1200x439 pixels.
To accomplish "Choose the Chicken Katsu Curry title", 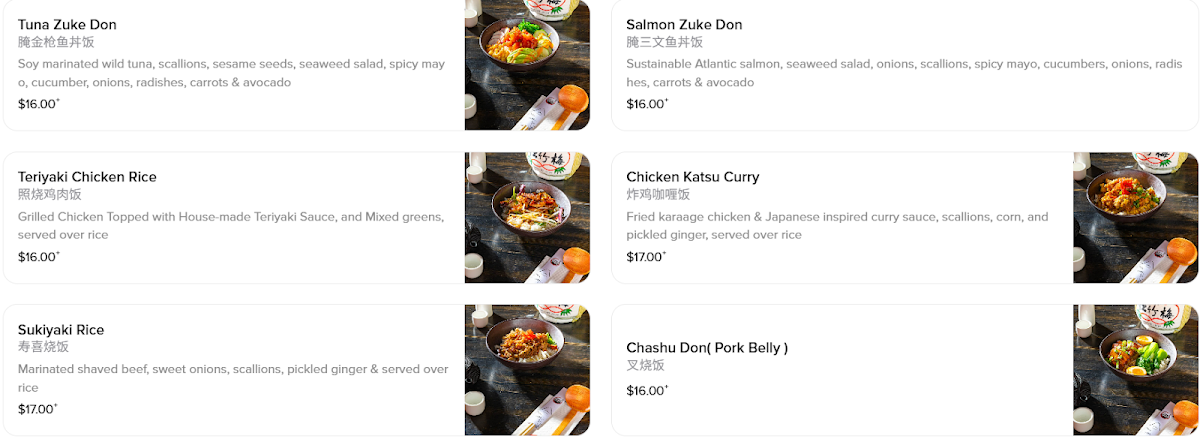I will (x=692, y=177).
